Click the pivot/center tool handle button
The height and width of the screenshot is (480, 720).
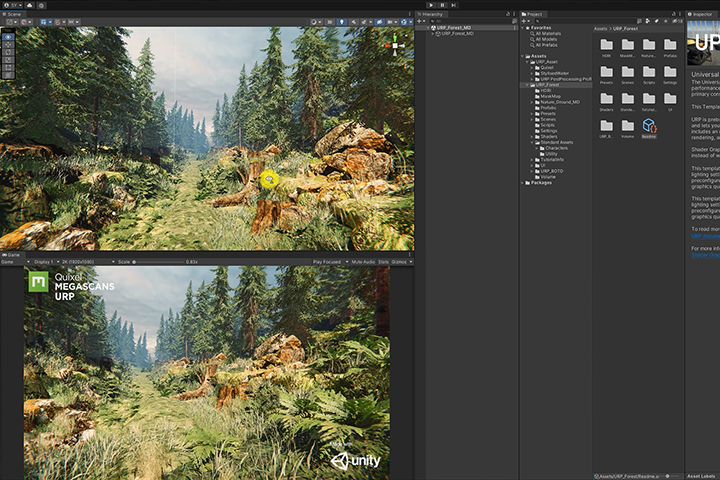pos(11,22)
